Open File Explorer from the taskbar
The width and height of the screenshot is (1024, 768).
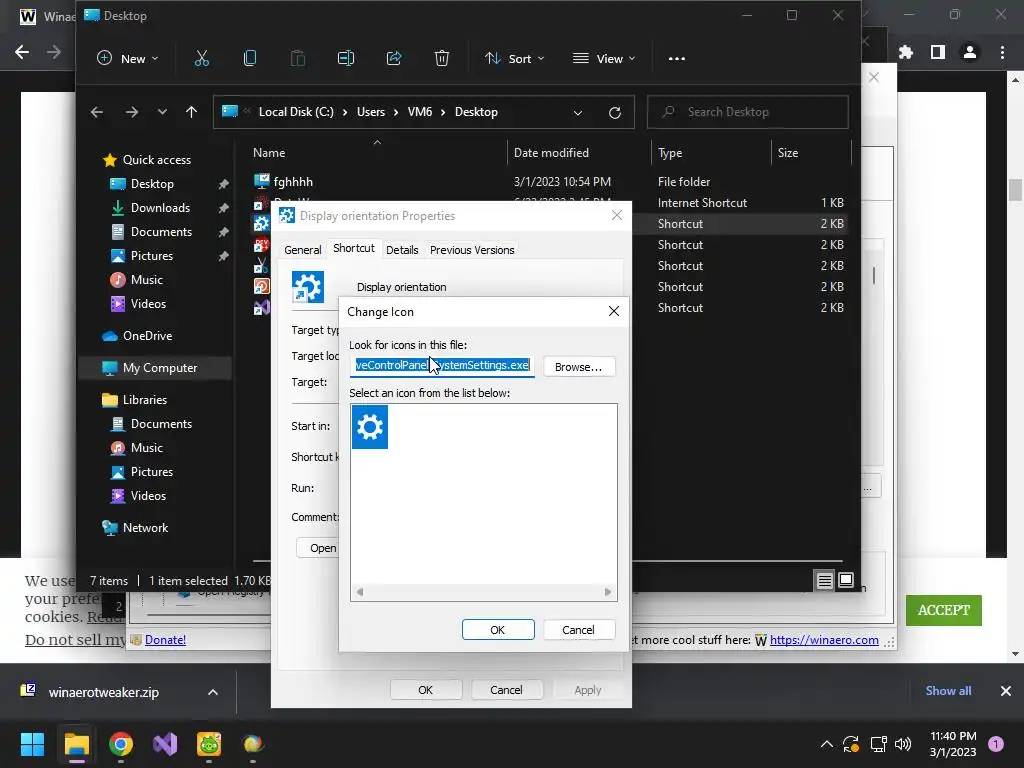click(76, 744)
